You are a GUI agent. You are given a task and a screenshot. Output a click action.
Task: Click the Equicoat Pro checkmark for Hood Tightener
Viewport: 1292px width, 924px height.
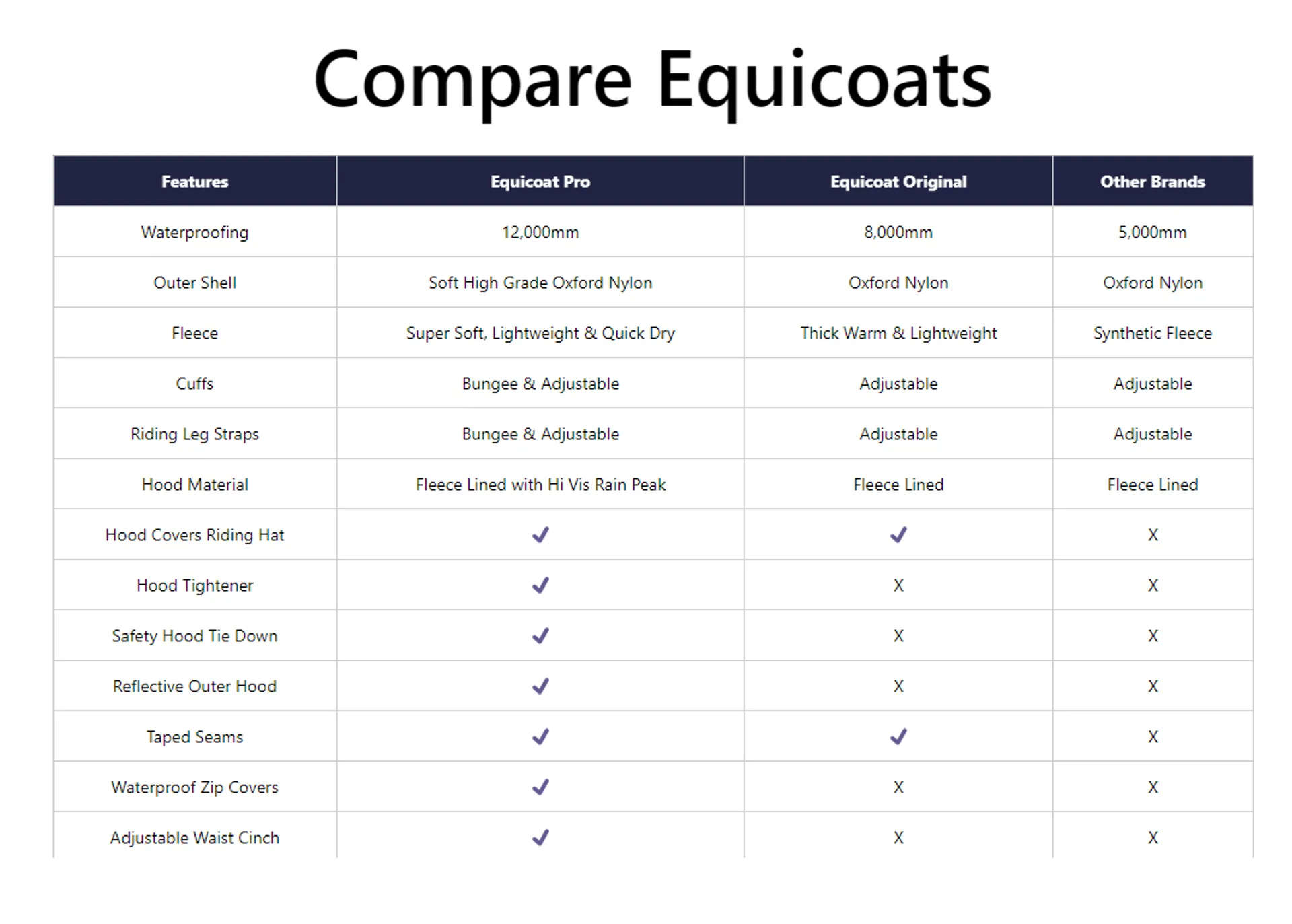(x=540, y=585)
